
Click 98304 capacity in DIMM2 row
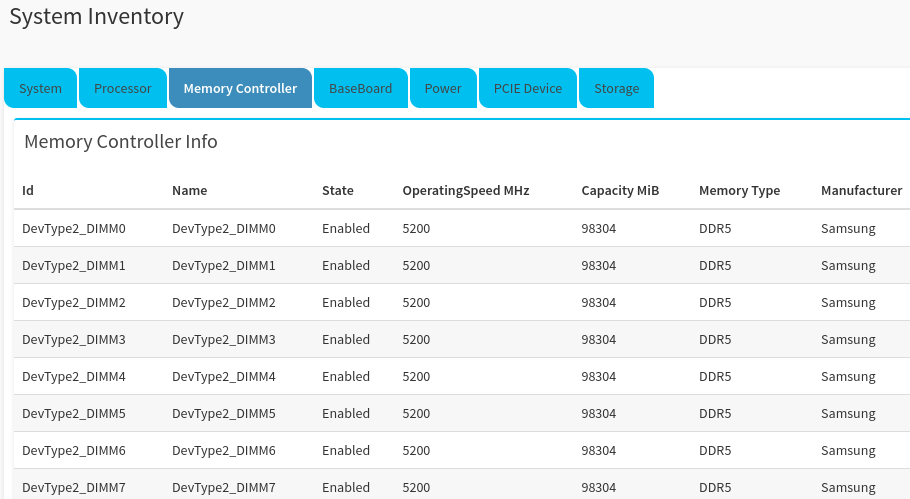point(598,303)
